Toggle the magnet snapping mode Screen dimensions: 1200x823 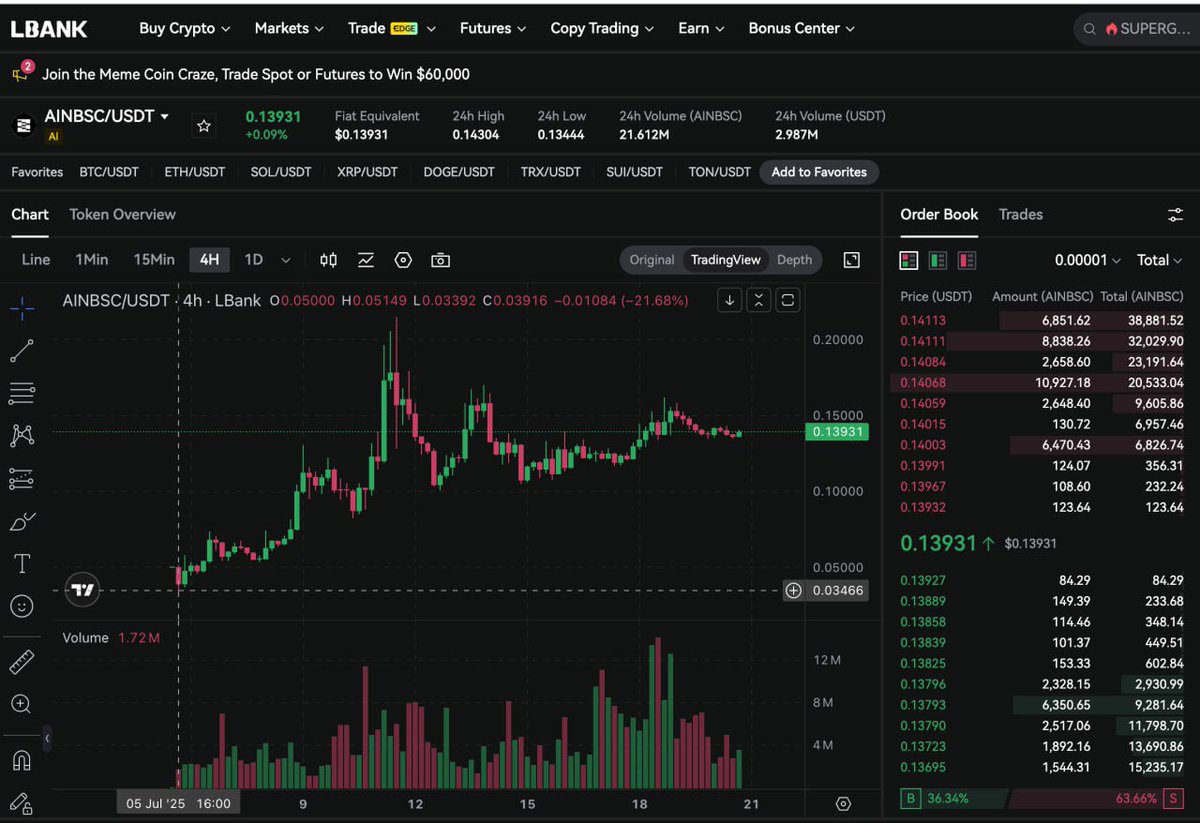click(x=22, y=760)
